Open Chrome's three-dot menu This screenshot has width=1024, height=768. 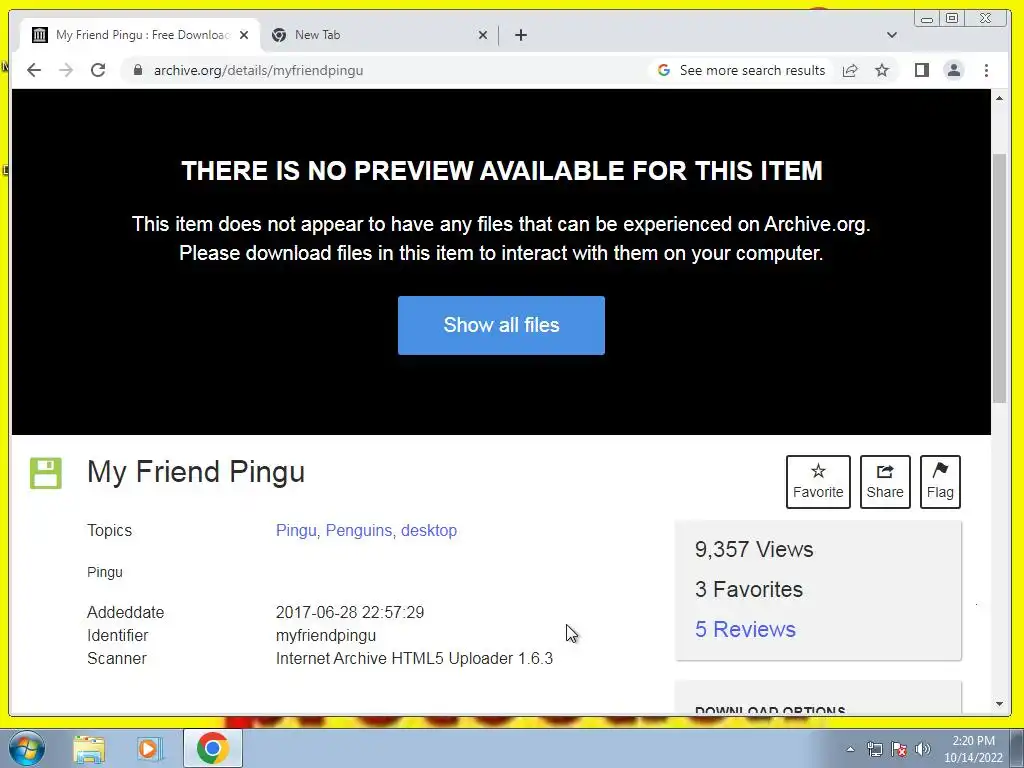click(x=986, y=71)
